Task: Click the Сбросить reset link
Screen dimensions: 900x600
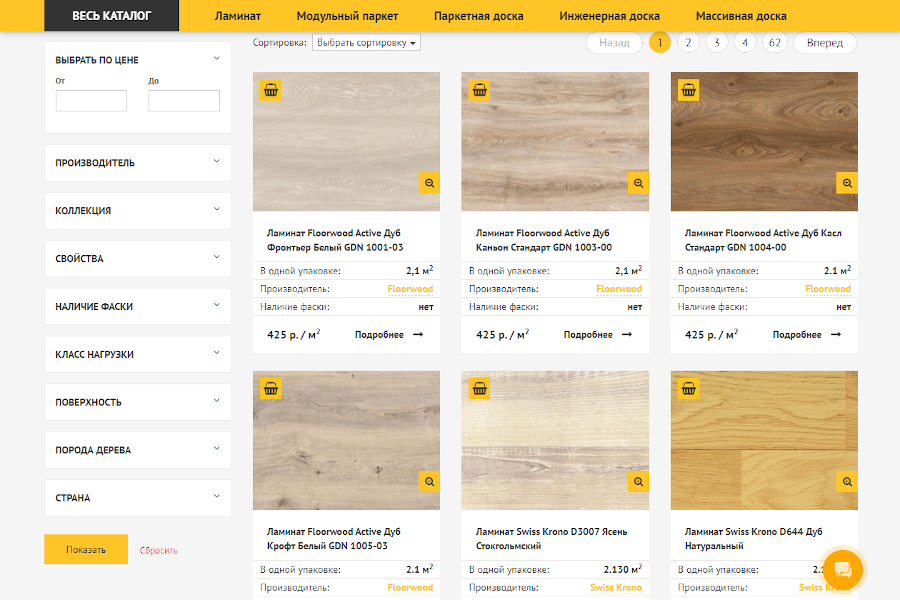Action: coord(159,550)
